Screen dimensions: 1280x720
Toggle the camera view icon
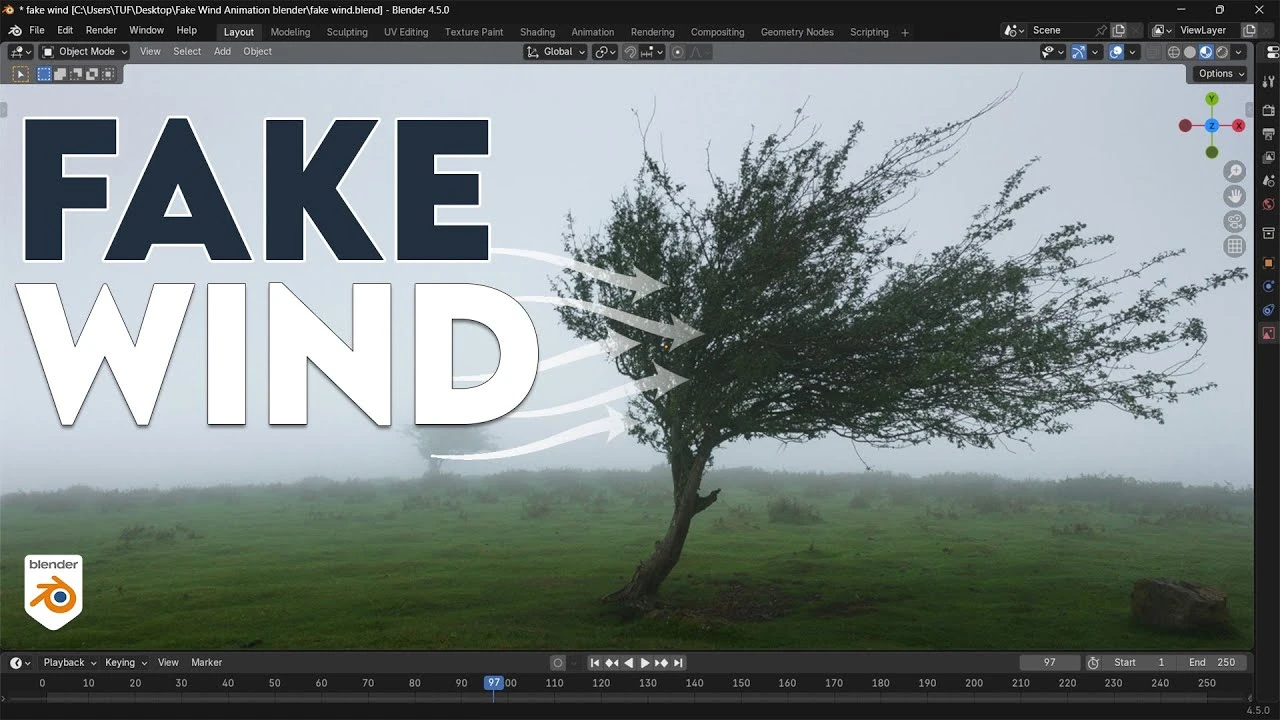[x=1235, y=221]
